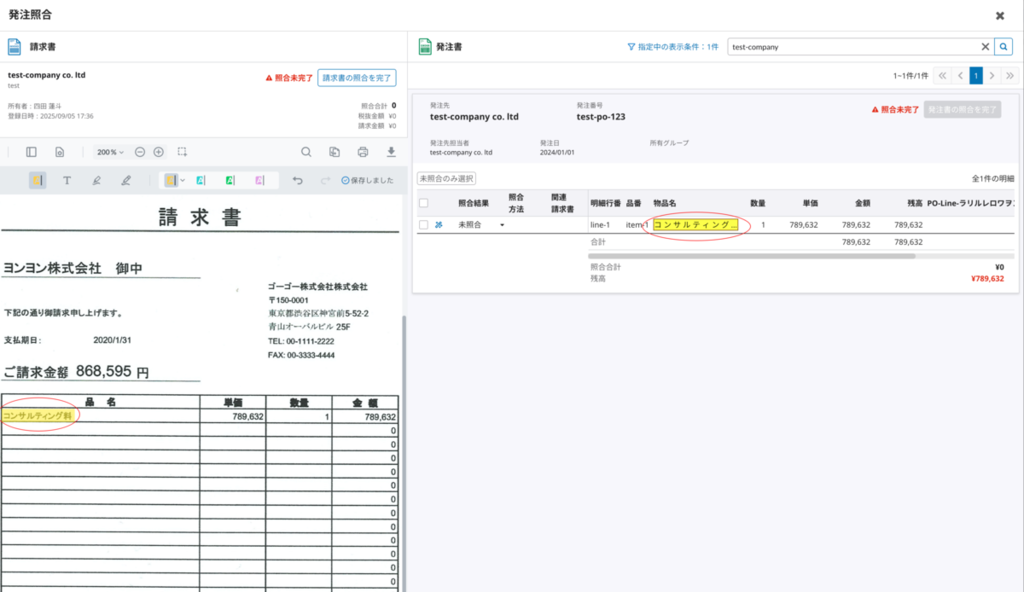Go to the first page of results
1024x592 pixels.
(x=942, y=76)
